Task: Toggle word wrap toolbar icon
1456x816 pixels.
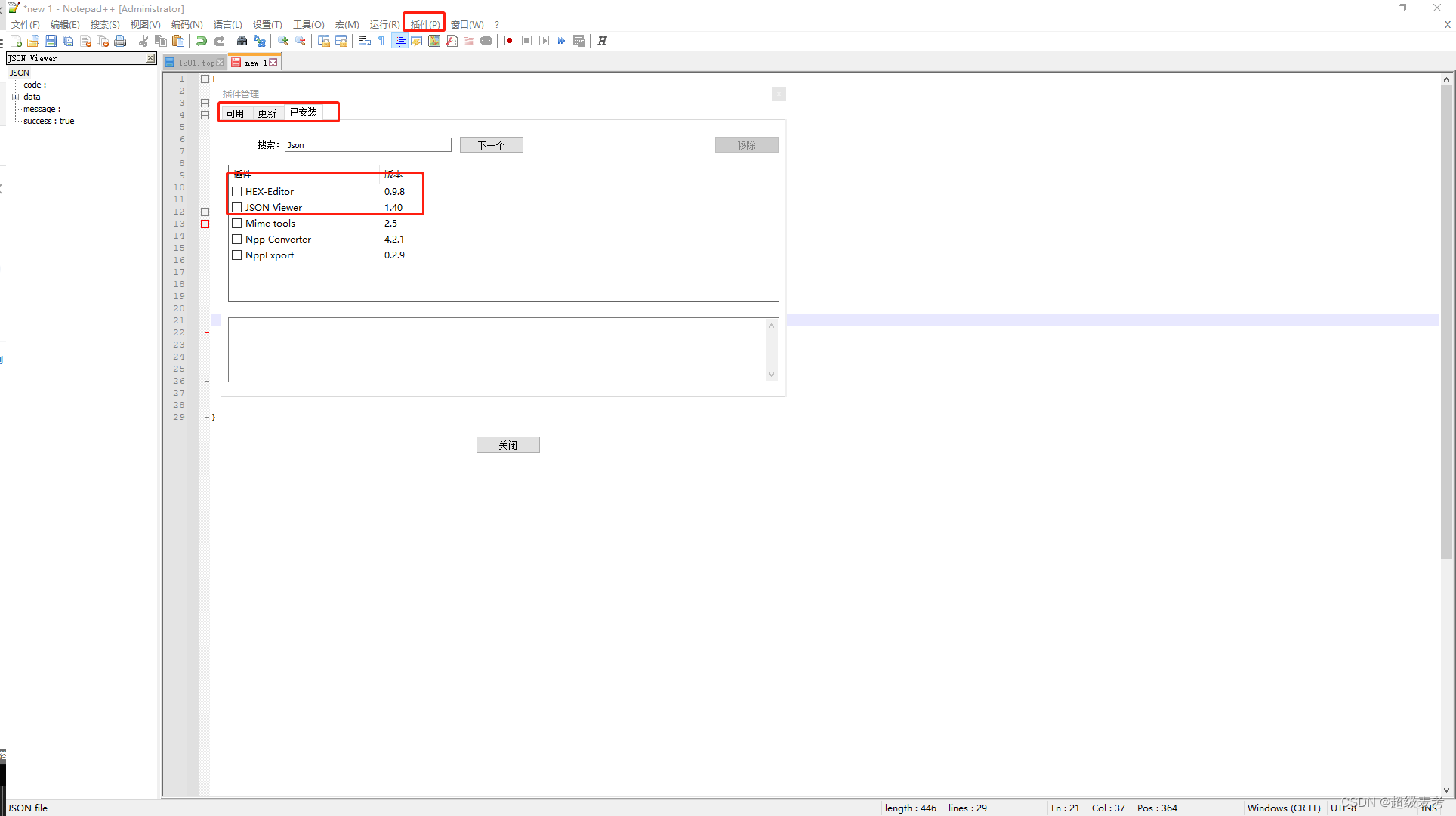Action: [x=364, y=41]
